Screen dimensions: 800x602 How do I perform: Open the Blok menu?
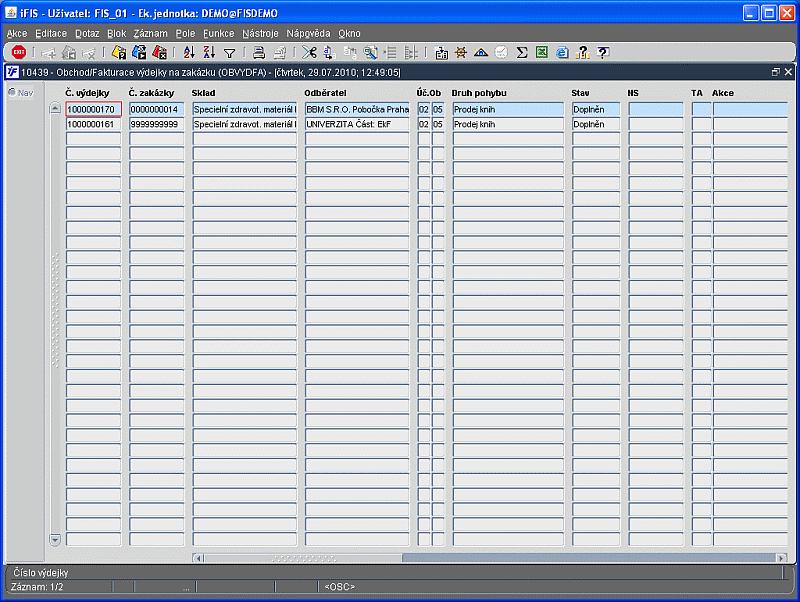coord(116,33)
